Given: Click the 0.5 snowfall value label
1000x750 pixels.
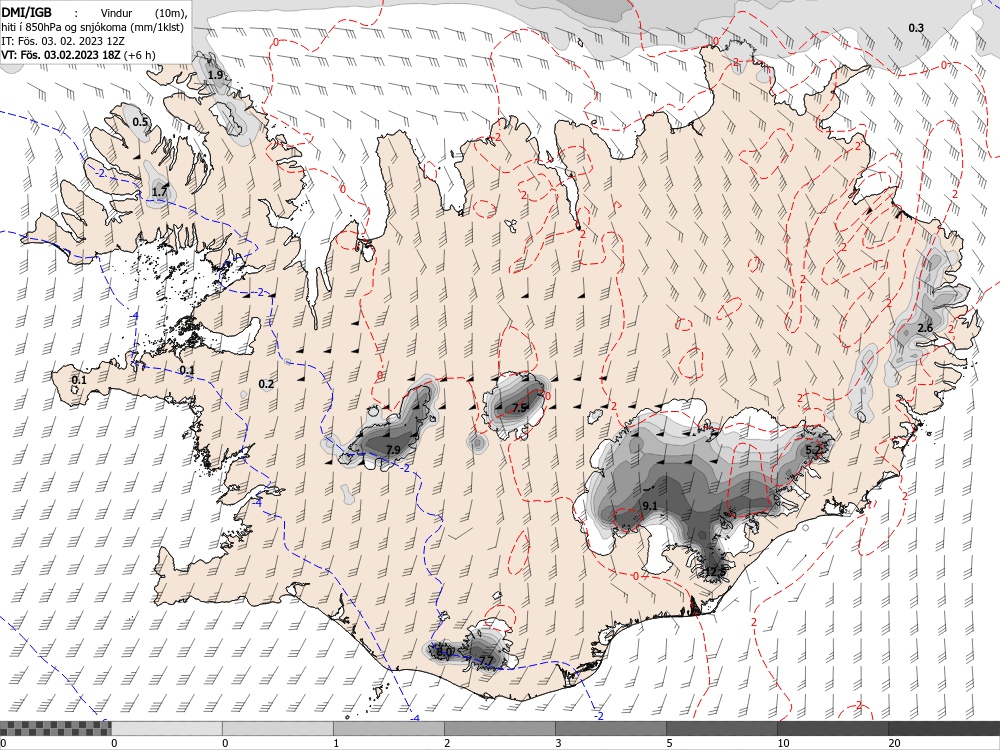Looking at the screenshot, I should pyautogui.click(x=140, y=122).
